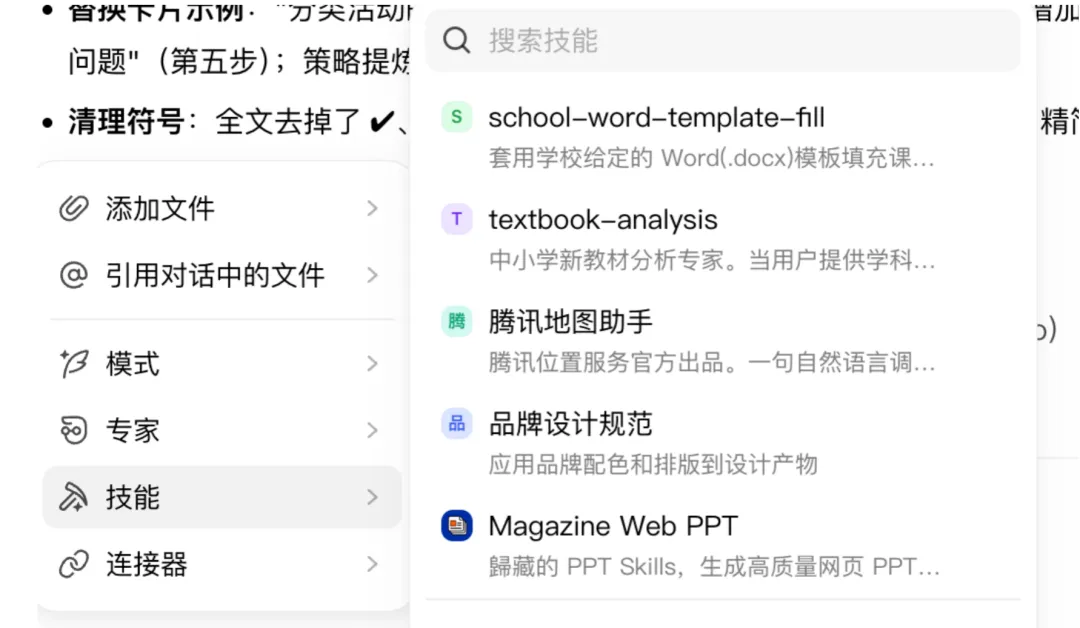Screen dimensions: 1080x628
Task: Click the green 腾 icon for 腾讯地图助手
Action: point(457,321)
